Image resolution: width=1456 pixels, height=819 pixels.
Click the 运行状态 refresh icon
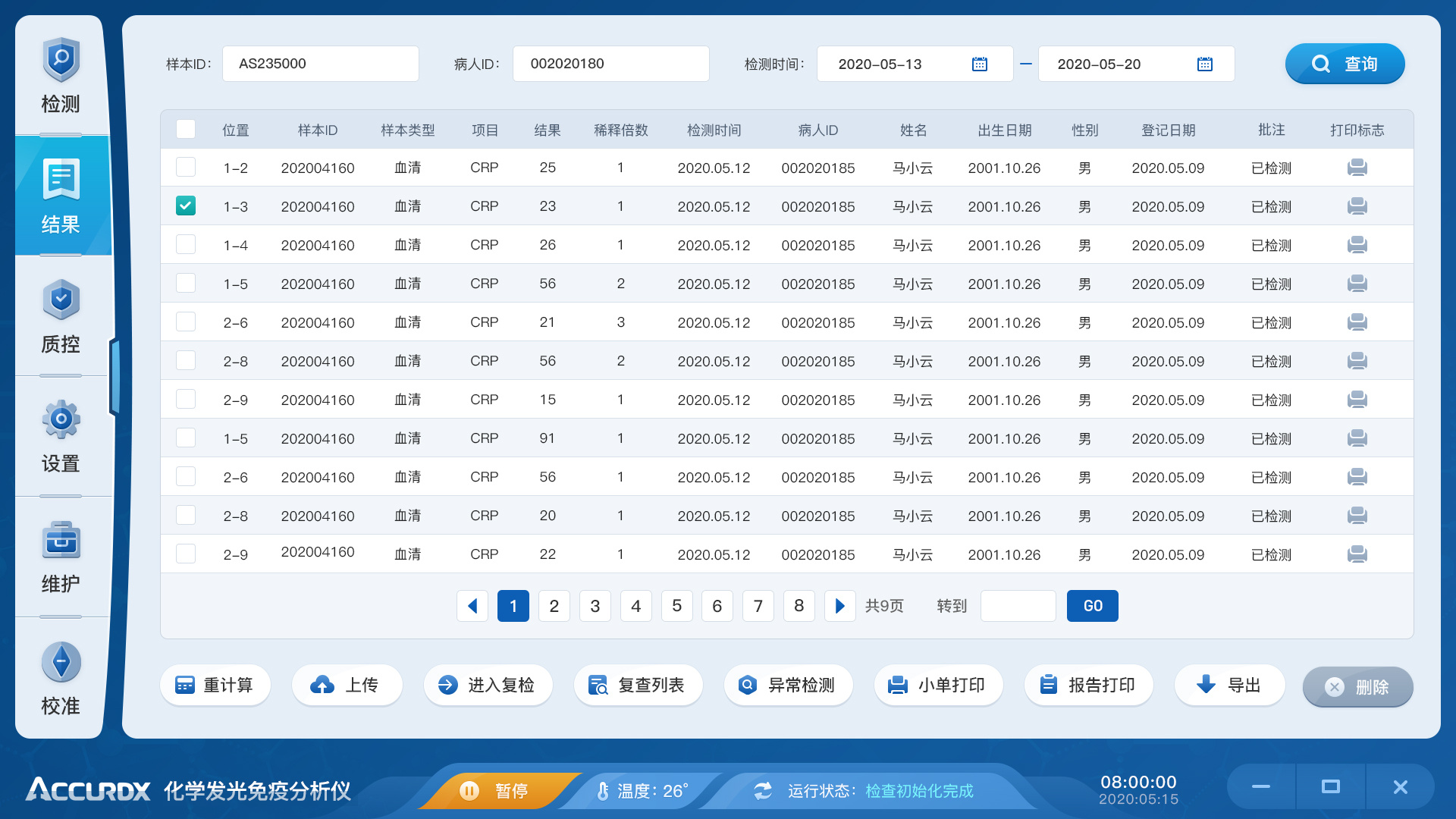[763, 790]
